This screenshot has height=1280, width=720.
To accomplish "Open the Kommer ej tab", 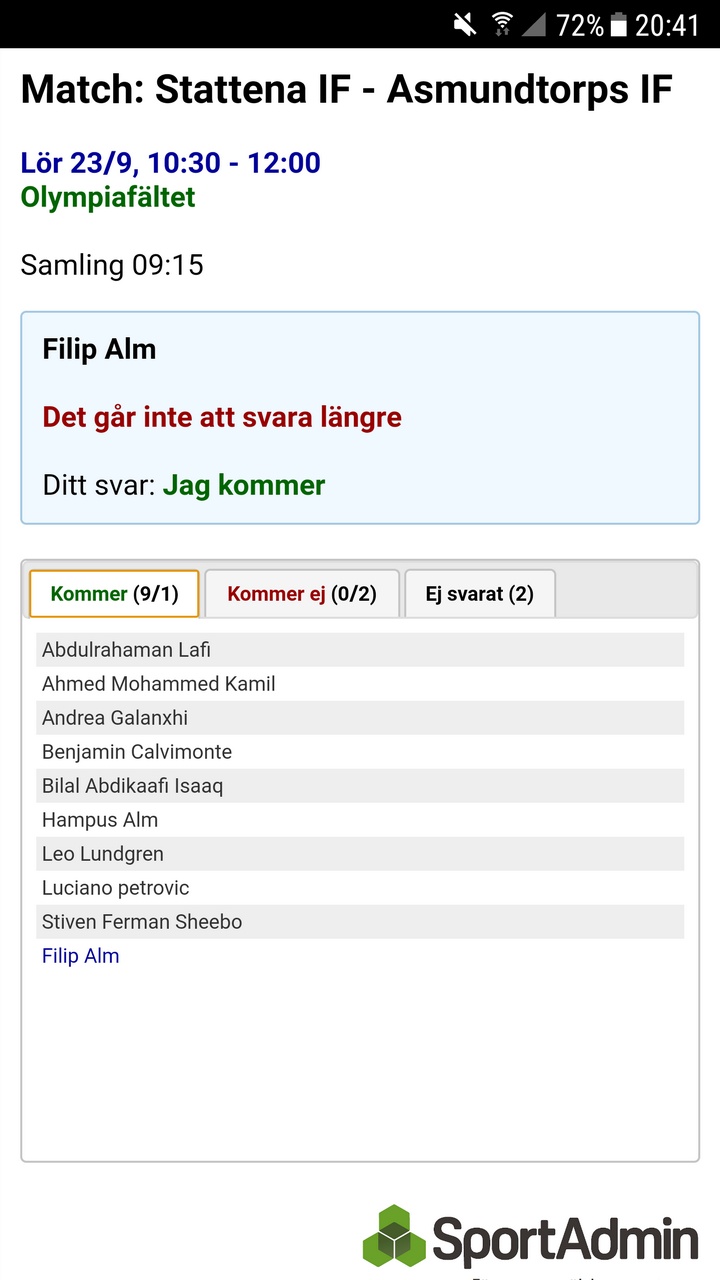I will [301, 594].
